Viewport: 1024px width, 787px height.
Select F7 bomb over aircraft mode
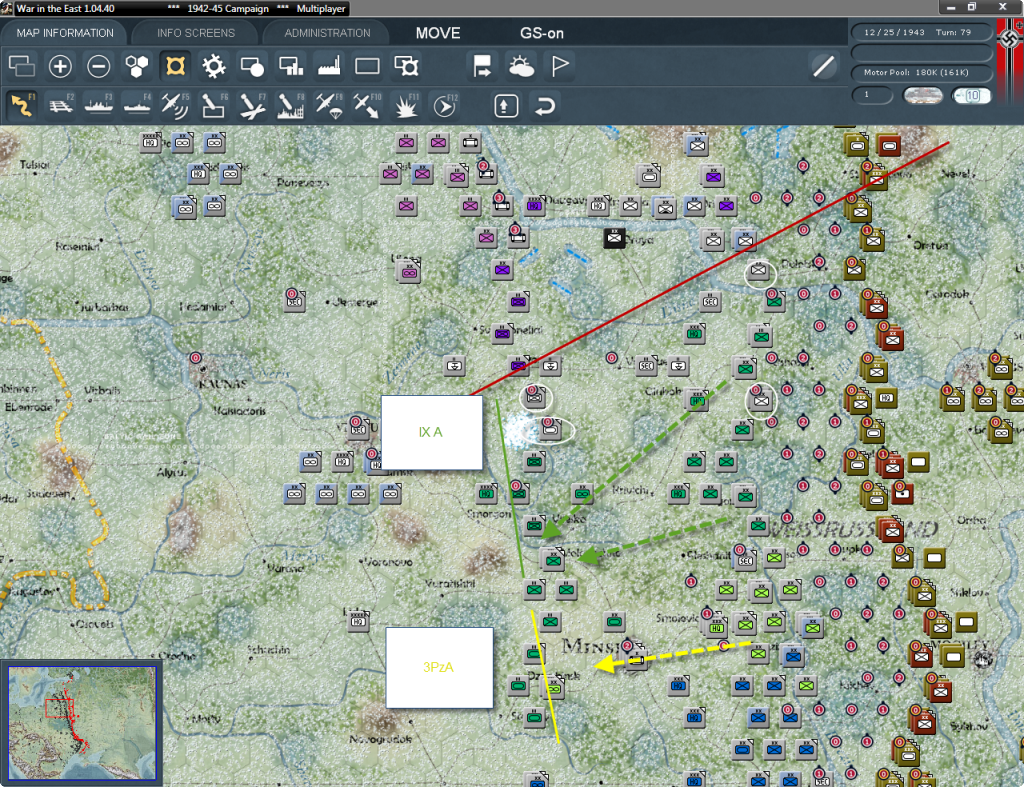coord(252,105)
